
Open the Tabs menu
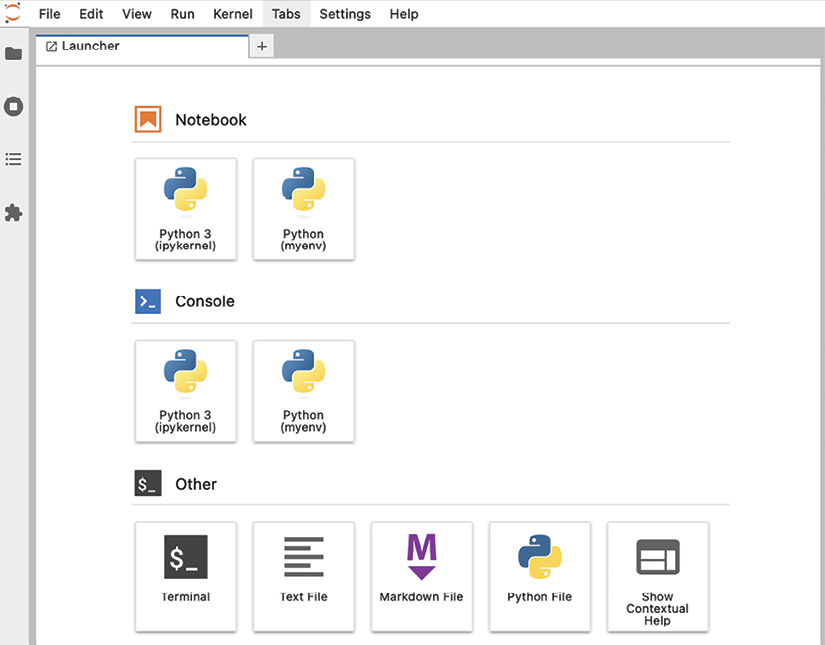(x=286, y=14)
